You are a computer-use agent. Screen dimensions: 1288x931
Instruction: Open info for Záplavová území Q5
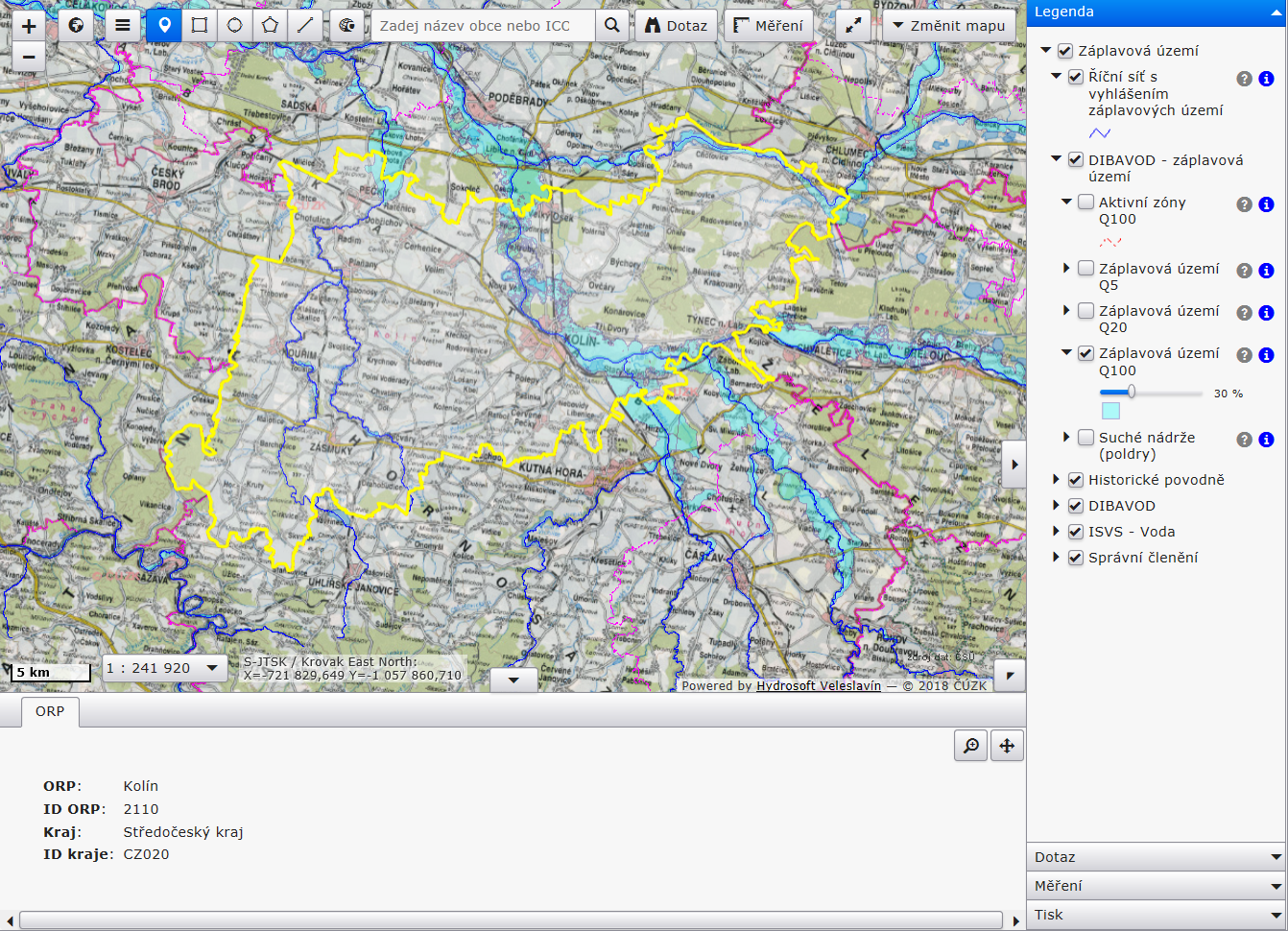tap(1267, 271)
